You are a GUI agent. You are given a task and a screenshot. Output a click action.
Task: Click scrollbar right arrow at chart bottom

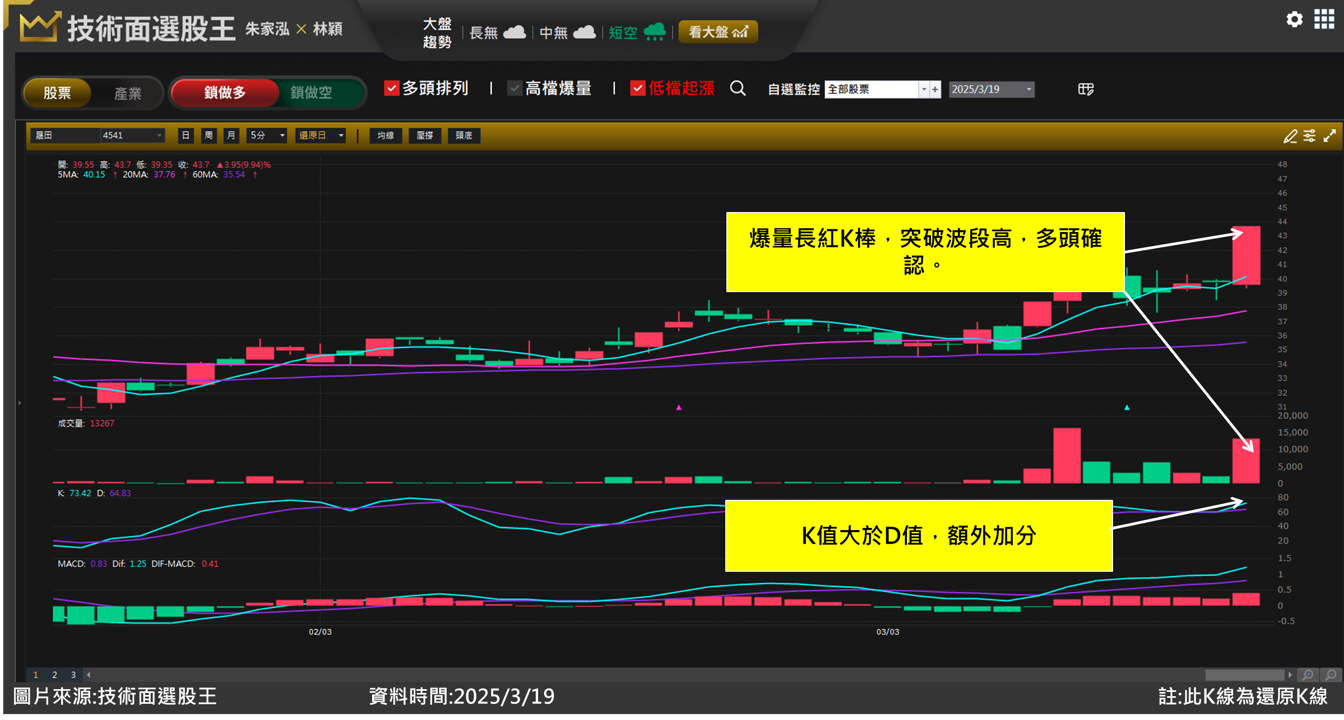click(x=1290, y=675)
